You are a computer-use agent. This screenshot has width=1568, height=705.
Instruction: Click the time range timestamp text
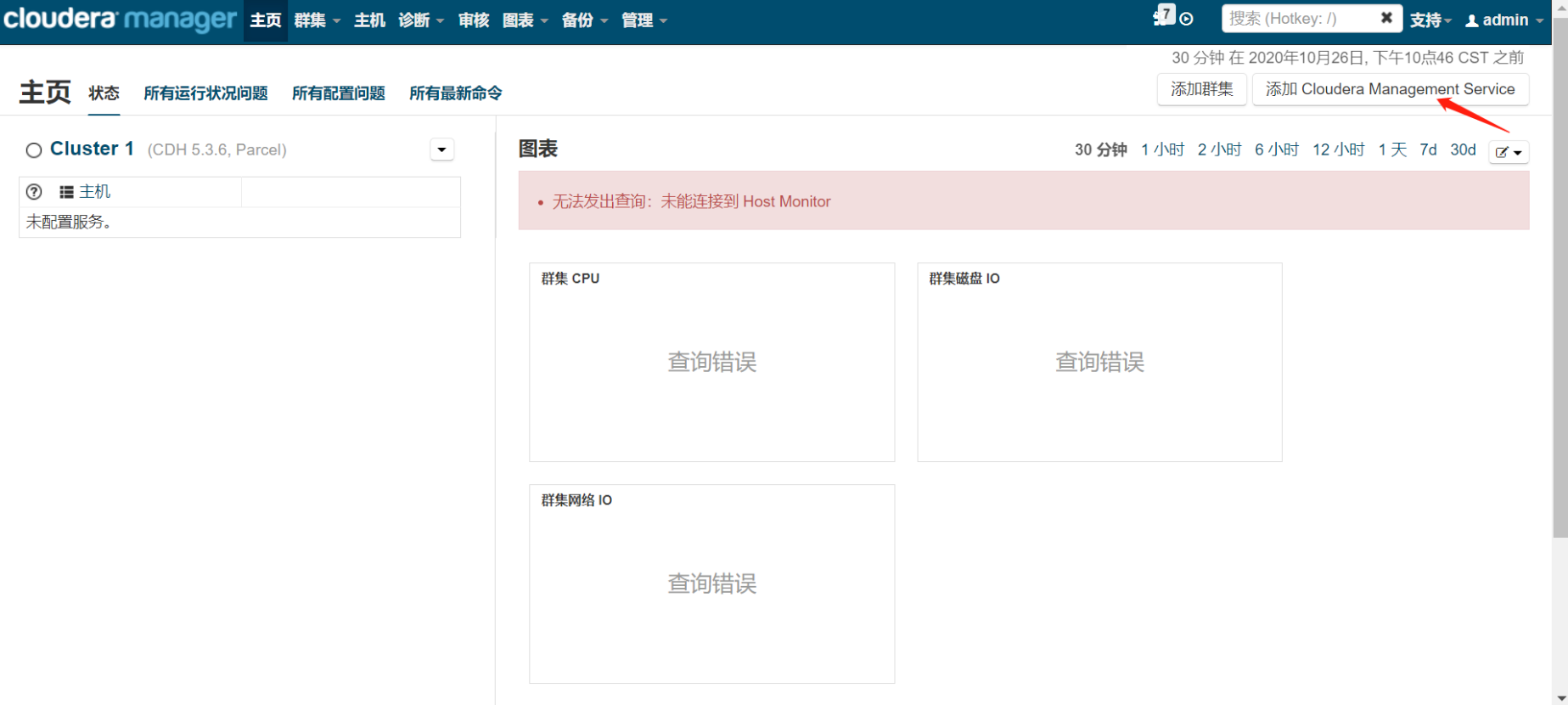1348,58
